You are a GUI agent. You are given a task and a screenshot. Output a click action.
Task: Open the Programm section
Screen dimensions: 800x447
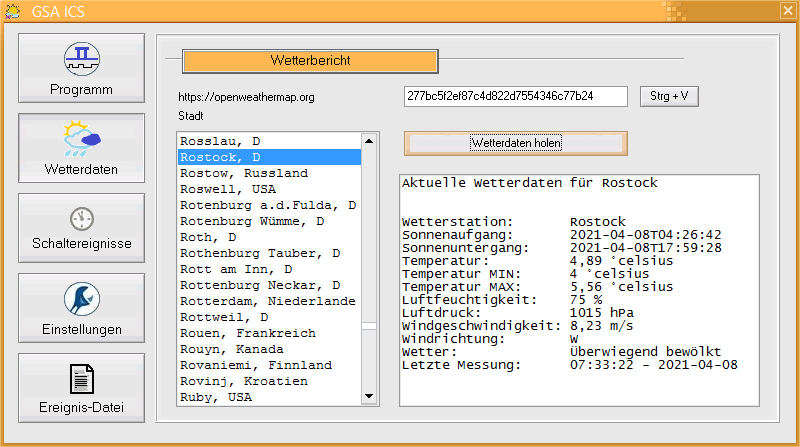(x=82, y=68)
